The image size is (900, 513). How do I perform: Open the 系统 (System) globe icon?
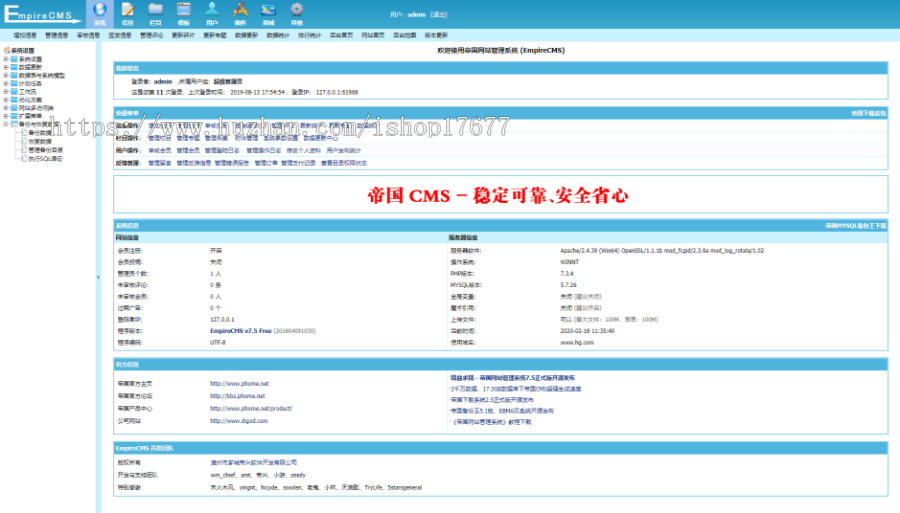100,10
